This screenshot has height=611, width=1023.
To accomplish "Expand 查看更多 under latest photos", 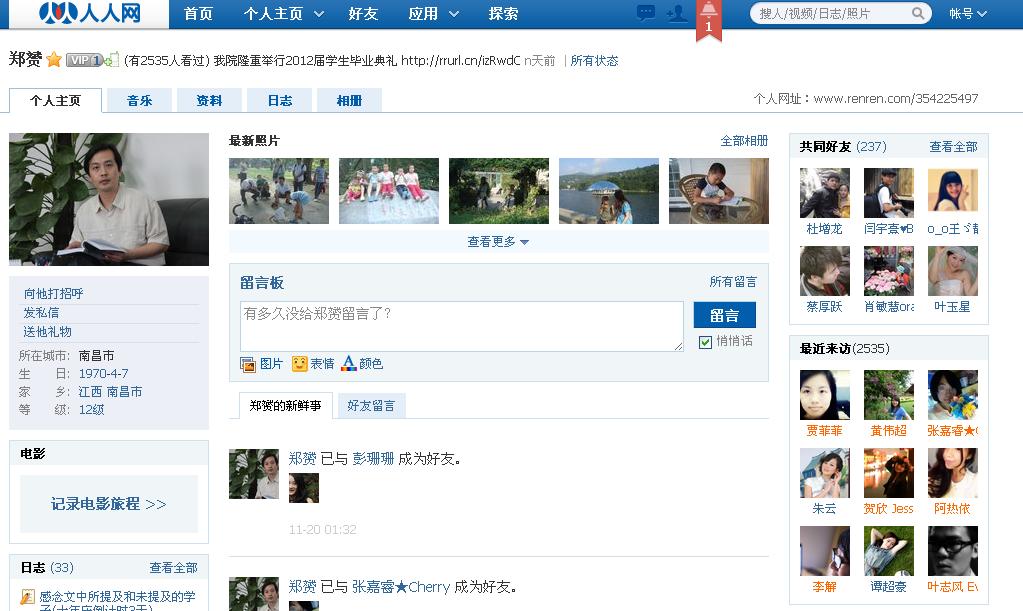I will (x=498, y=242).
